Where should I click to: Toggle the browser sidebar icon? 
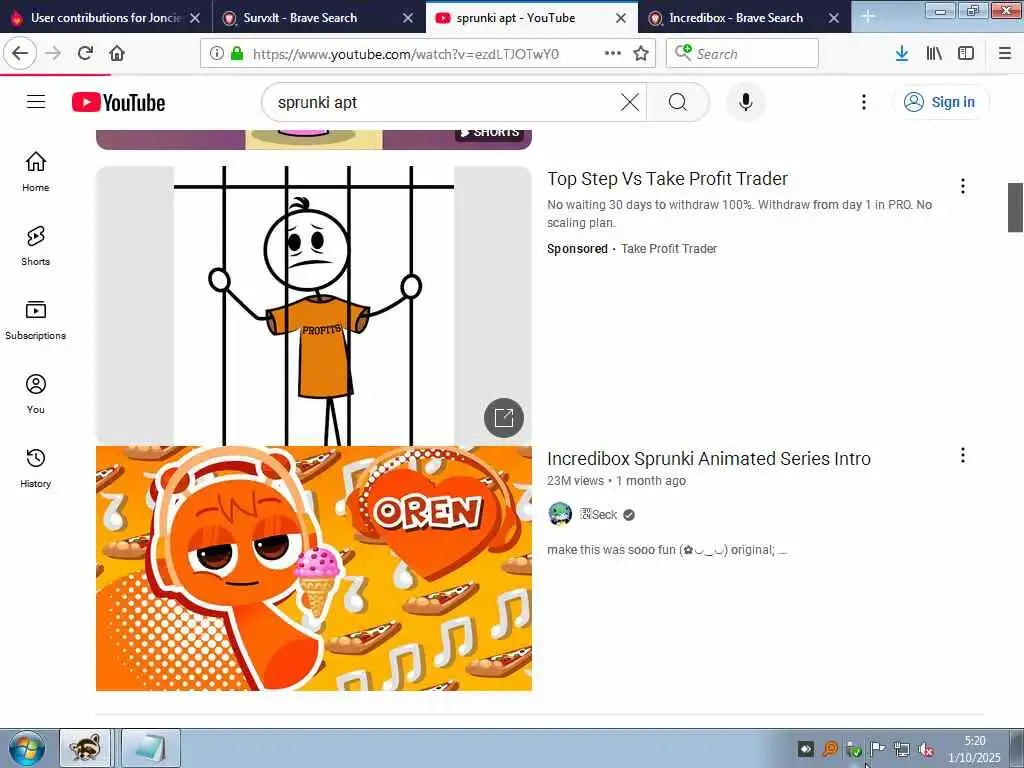coord(966,54)
